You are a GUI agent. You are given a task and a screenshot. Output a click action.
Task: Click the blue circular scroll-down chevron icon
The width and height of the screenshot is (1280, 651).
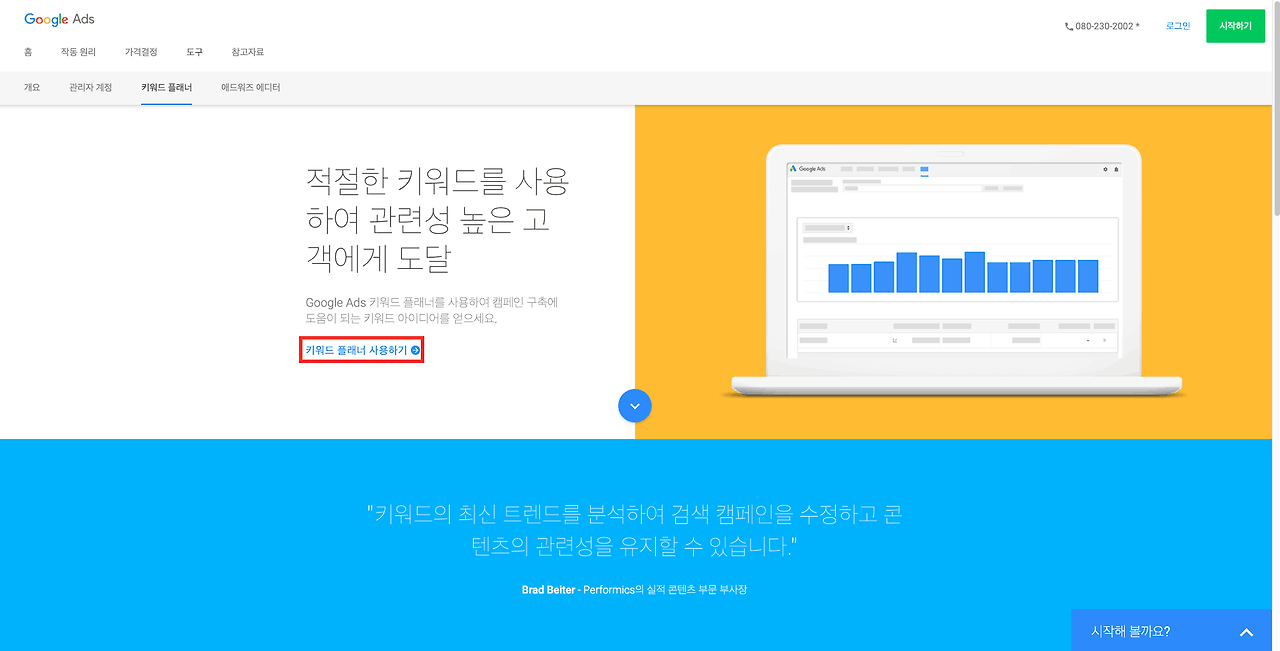point(635,406)
